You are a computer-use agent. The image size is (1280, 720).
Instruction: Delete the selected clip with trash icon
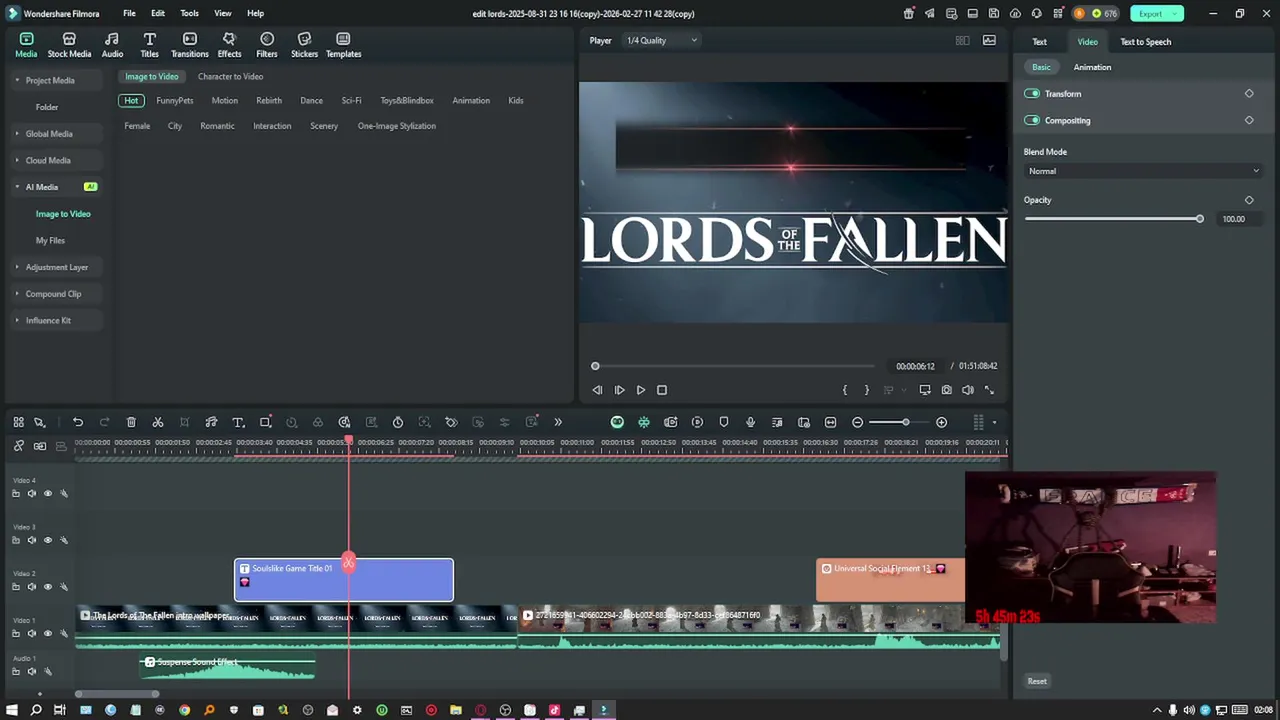[x=131, y=422]
